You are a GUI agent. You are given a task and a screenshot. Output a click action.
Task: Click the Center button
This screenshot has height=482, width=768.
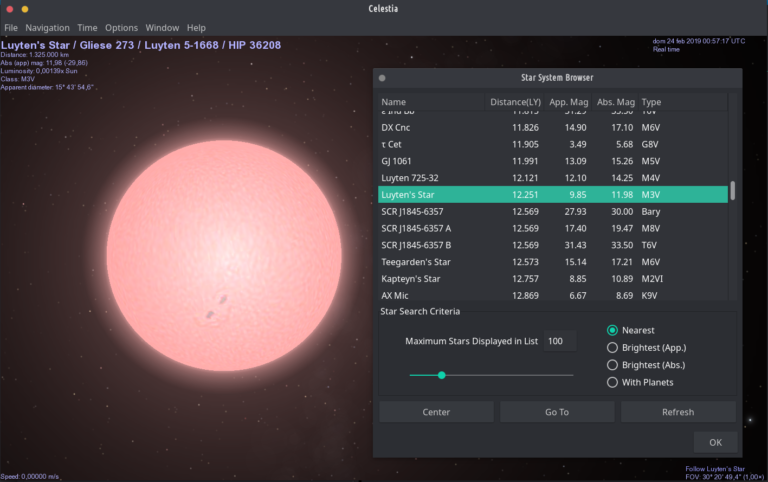[x=436, y=412]
